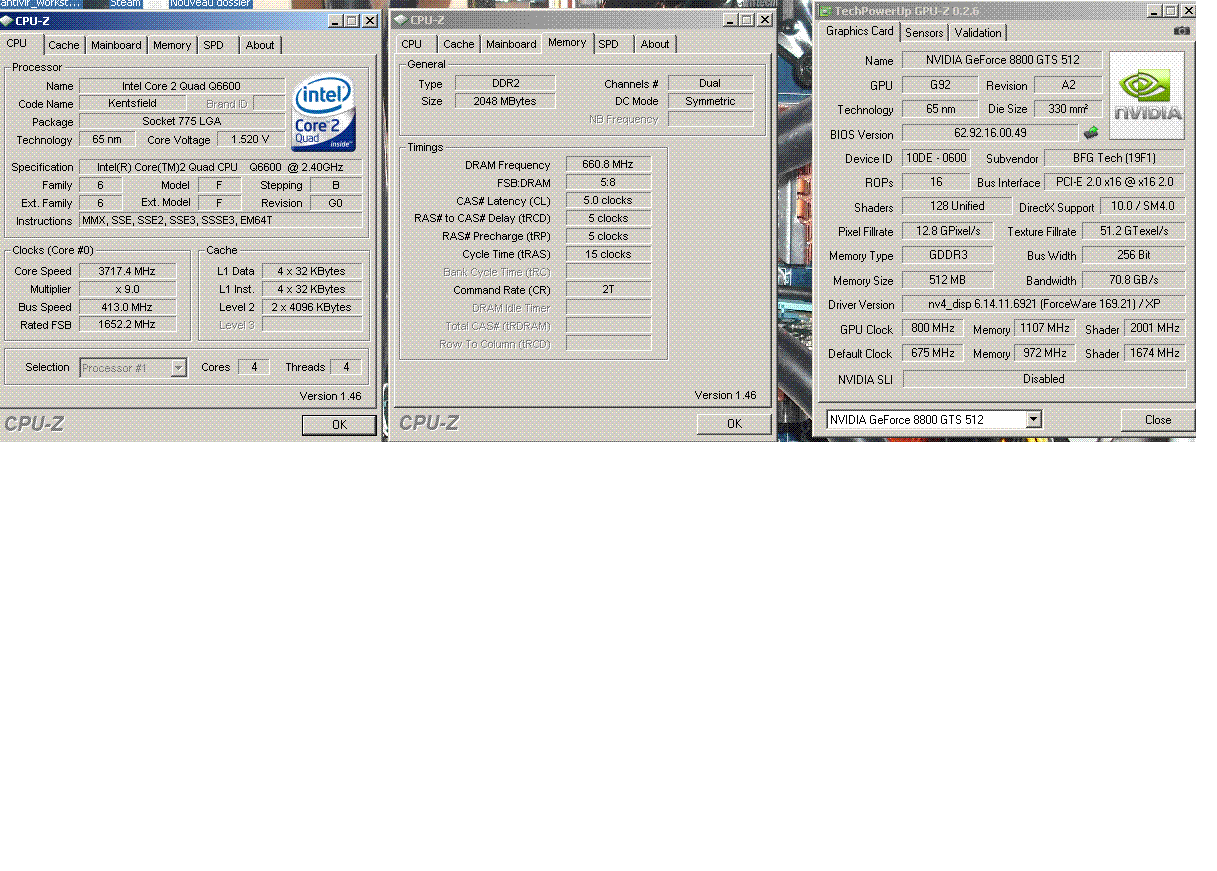Switch to CPU tab in the CPU-Z Timings window
This screenshot has width=1217, height=871.
[412, 44]
